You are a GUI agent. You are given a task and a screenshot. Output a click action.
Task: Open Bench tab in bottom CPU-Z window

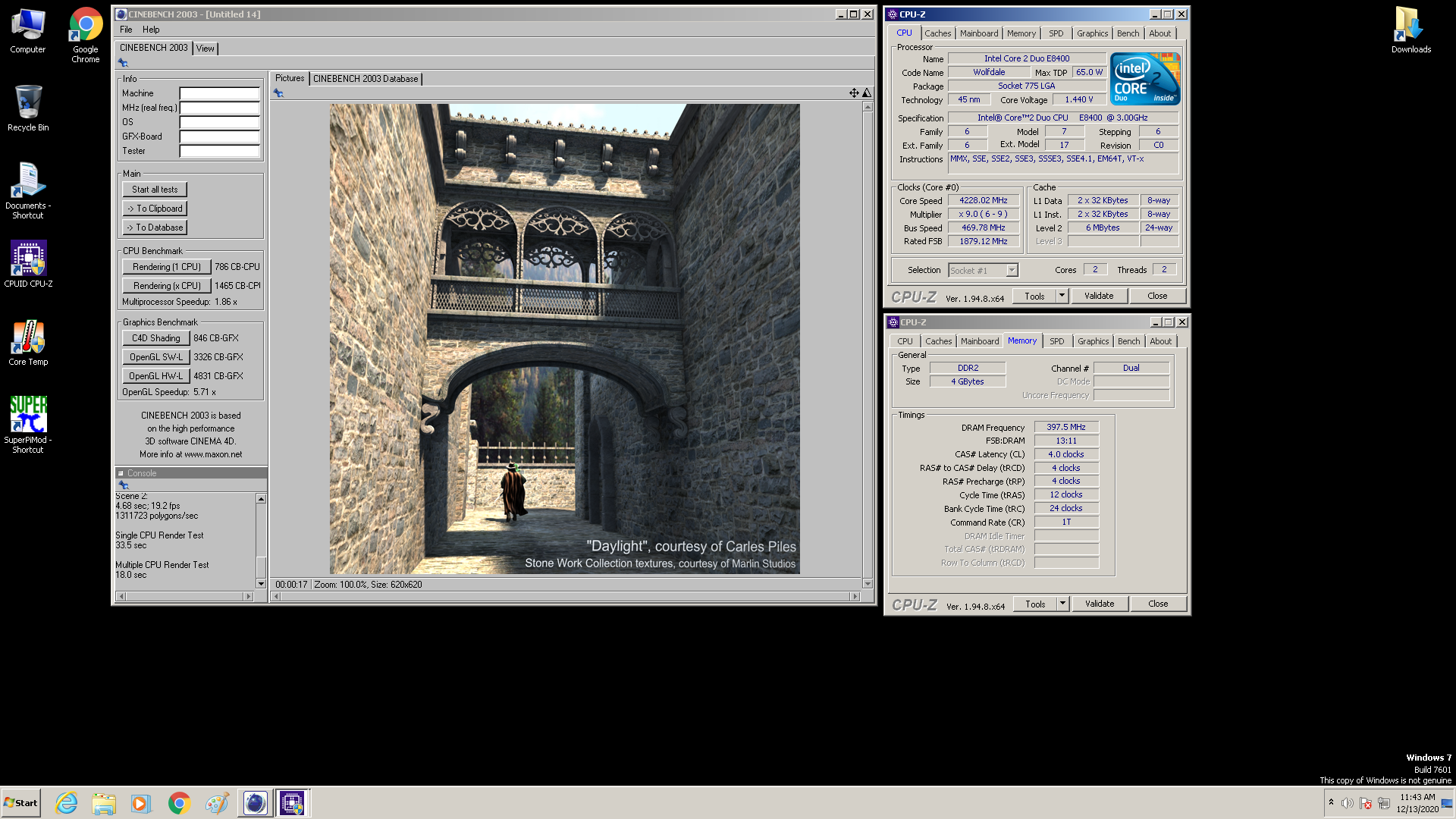1129,341
